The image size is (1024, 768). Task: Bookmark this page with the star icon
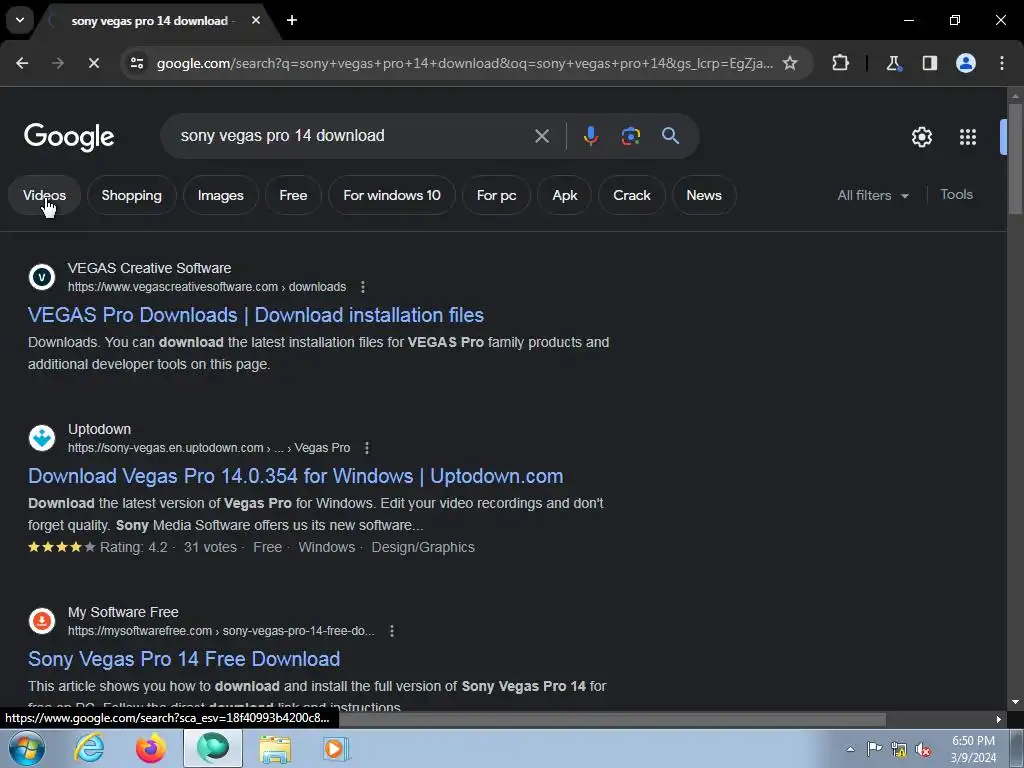coord(790,63)
